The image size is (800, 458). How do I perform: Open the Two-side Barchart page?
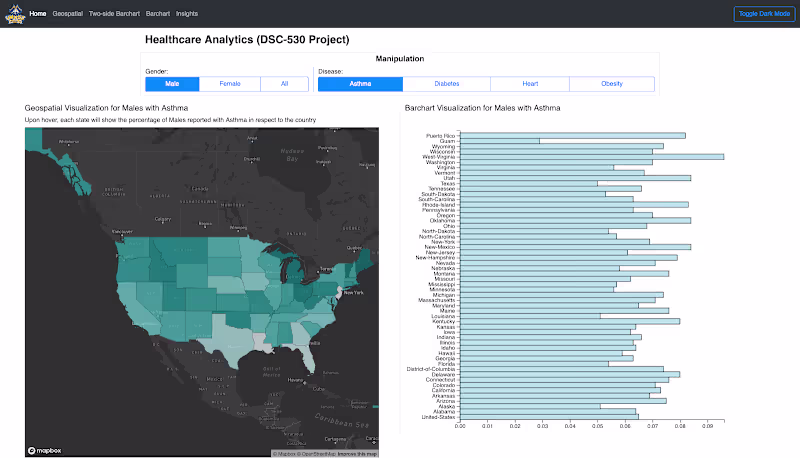114,14
